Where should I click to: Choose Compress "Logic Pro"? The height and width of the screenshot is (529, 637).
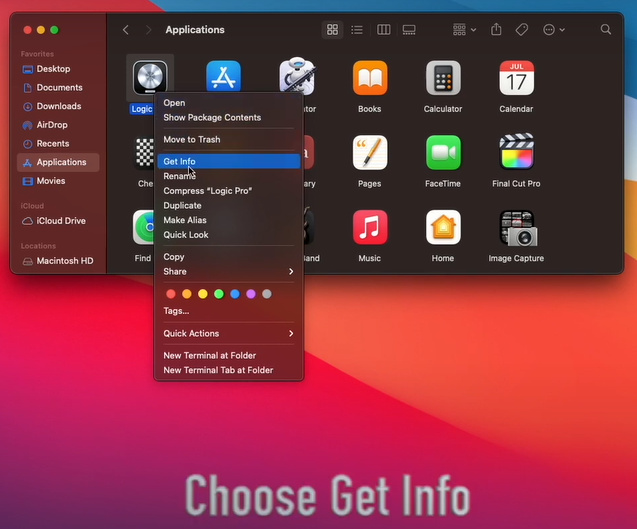click(x=229, y=191)
